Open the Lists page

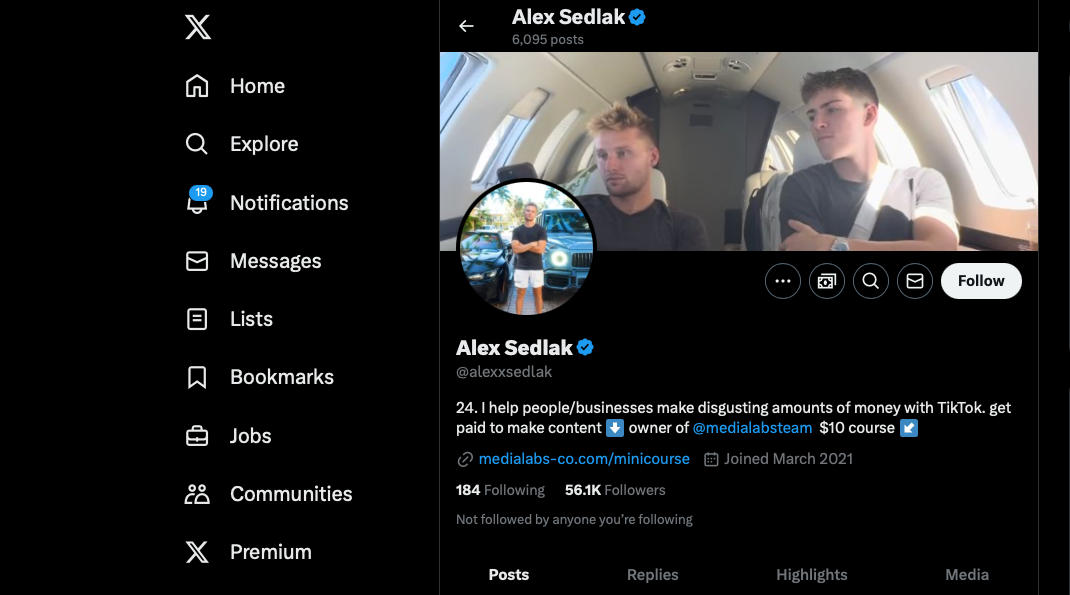[252, 319]
